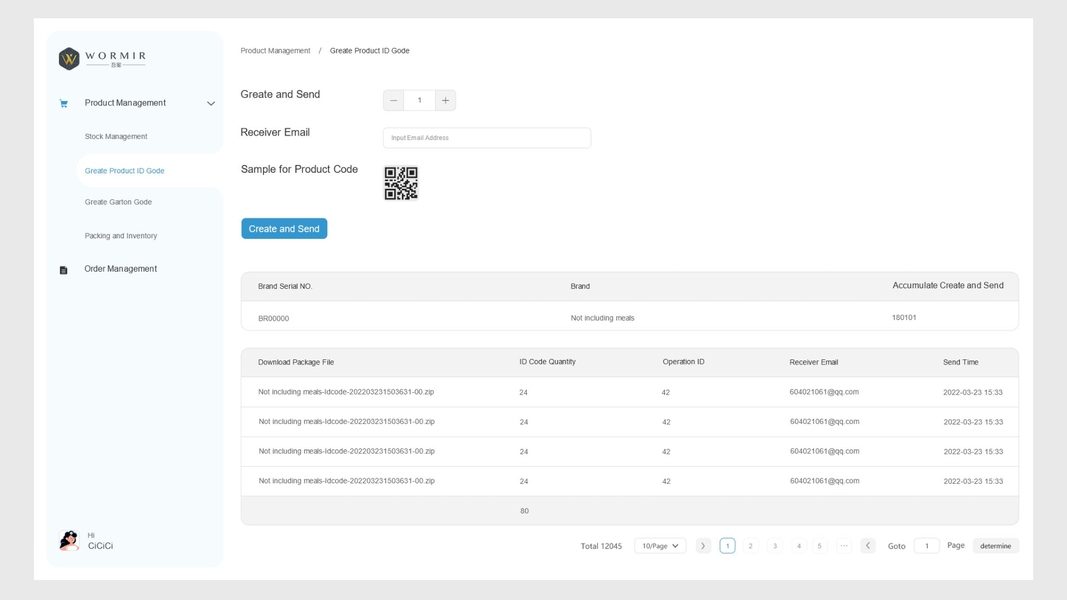The width and height of the screenshot is (1067, 600).
Task: Click the user avatar picture
Action: point(69,541)
